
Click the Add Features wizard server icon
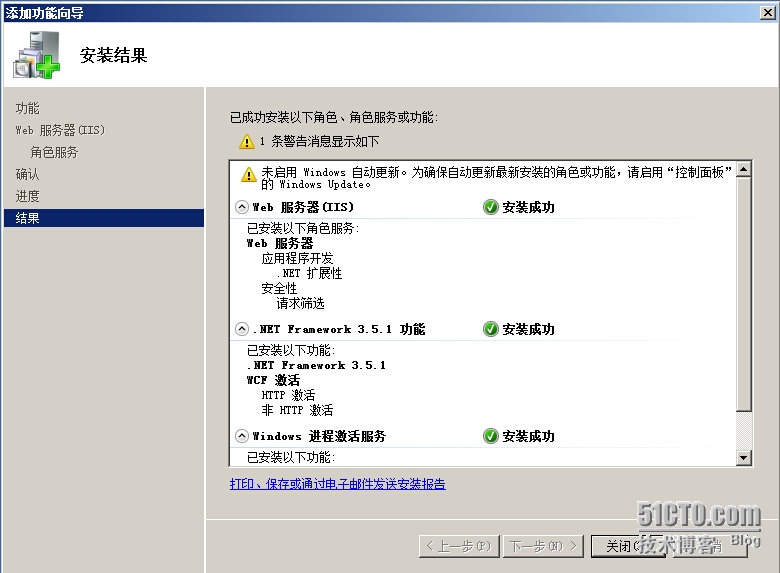[37, 55]
